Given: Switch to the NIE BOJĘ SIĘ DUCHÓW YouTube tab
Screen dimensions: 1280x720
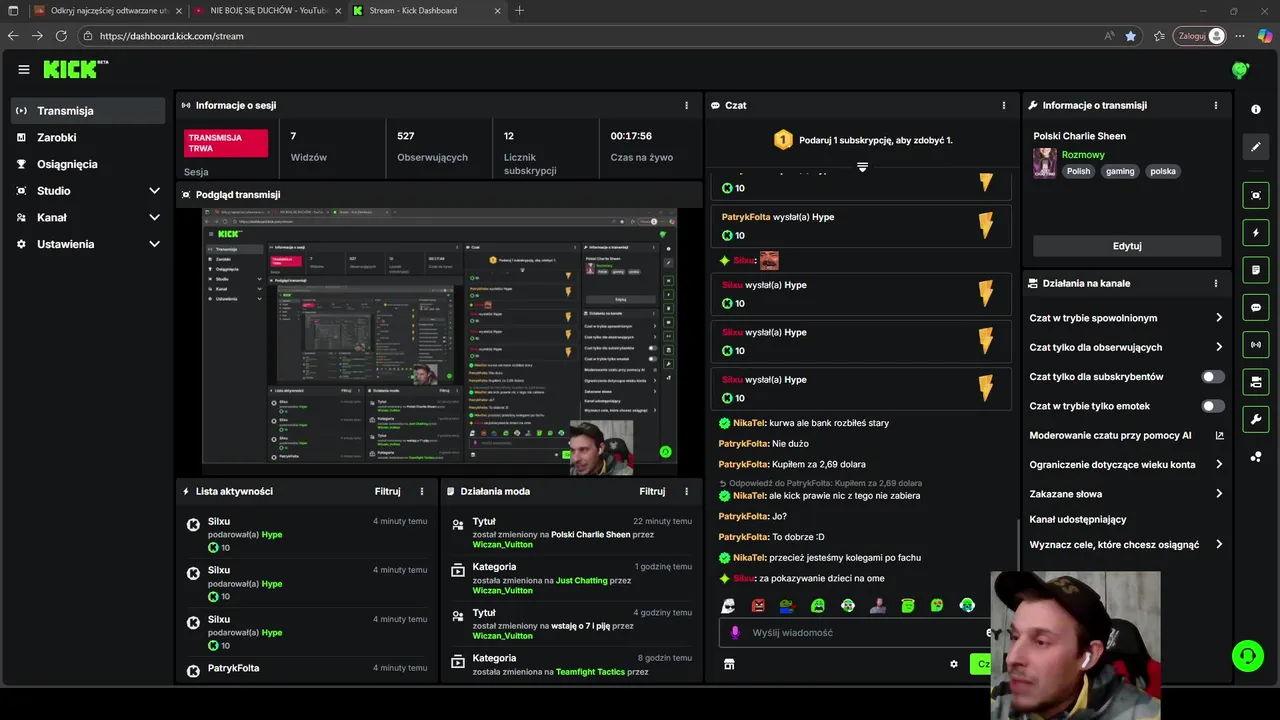Looking at the screenshot, I should coord(266,11).
